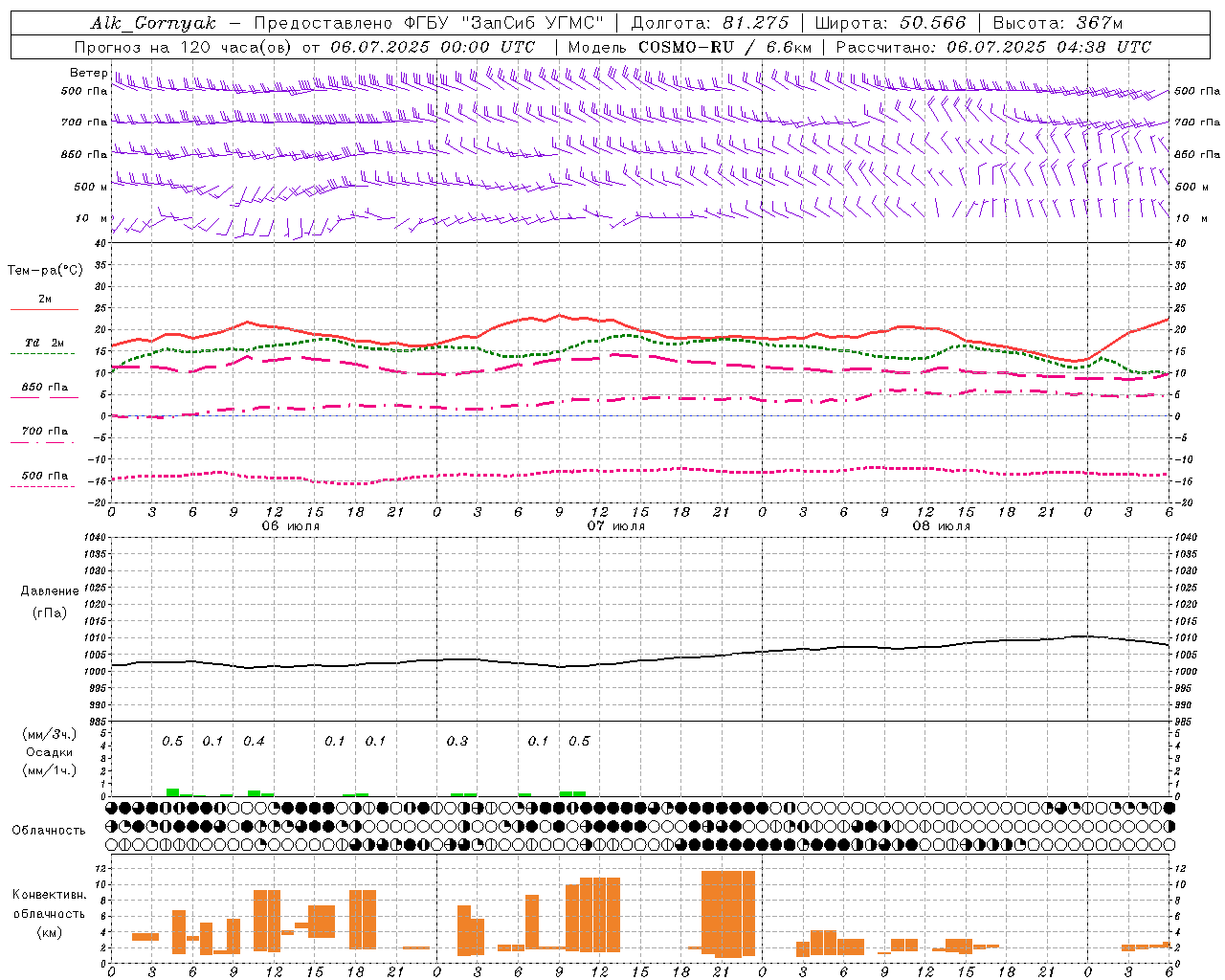
Task: Click the (мм/3ч.) precipitation unit label
Action: [50, 734]
